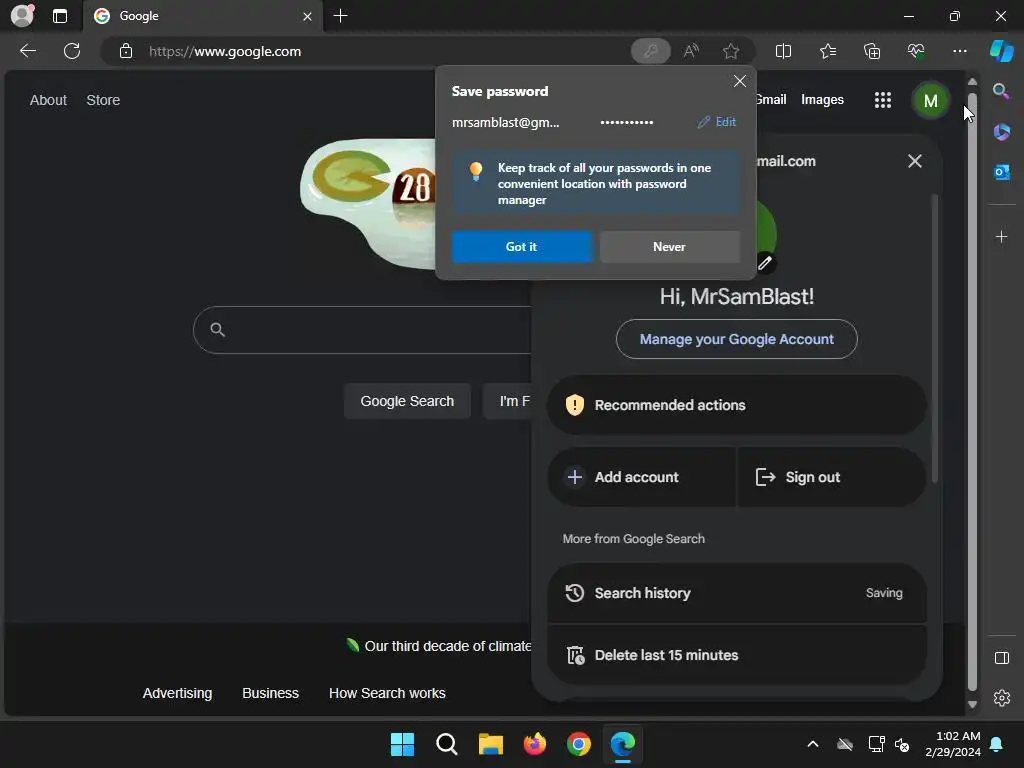
Task: Open Search history
Action: tap(736, 593)
